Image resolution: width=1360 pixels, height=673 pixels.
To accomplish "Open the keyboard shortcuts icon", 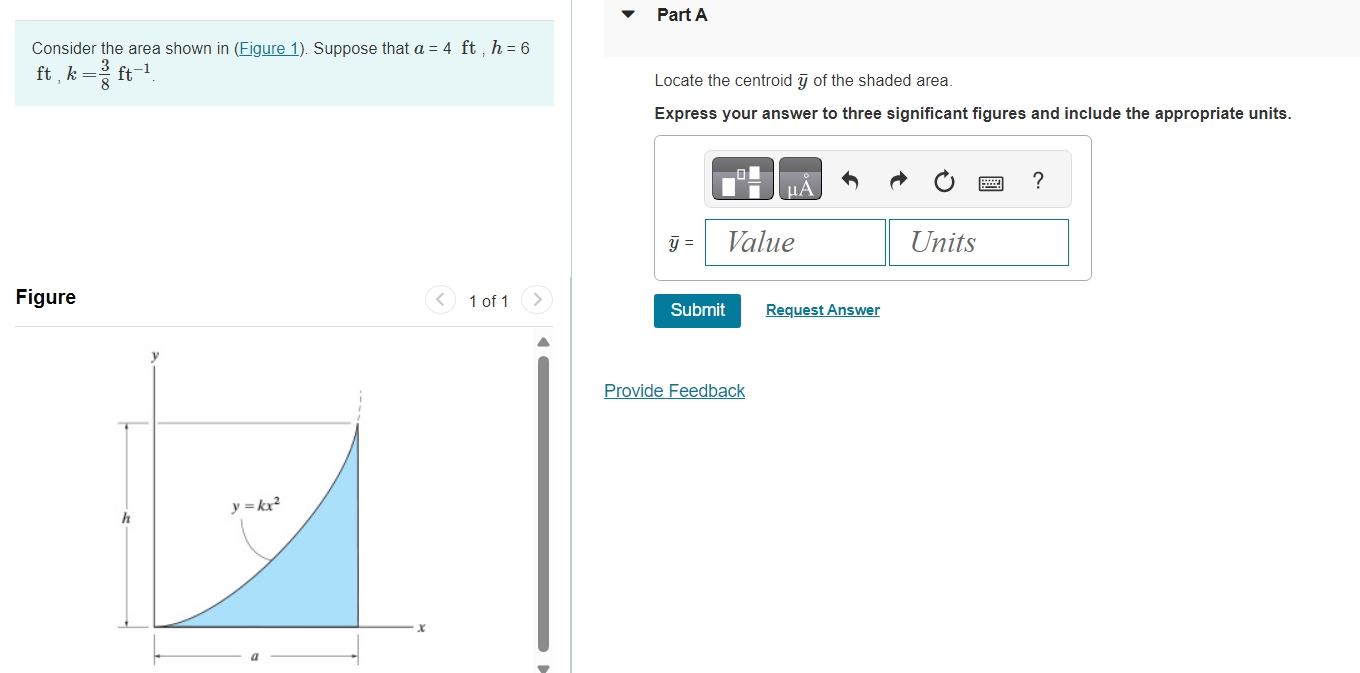I will pos(990,181).
